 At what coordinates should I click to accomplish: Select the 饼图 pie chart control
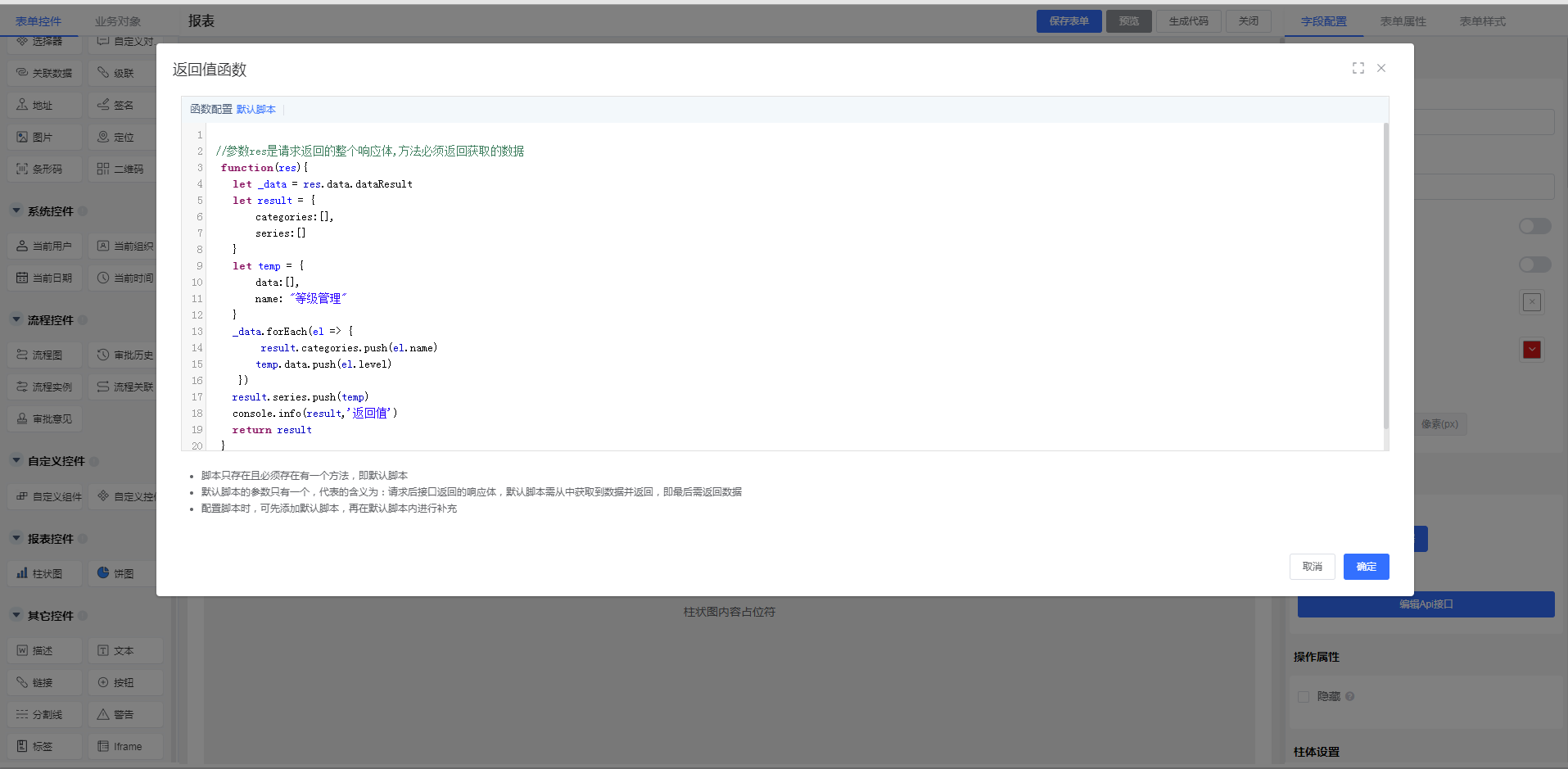pyautogui.click(x=123, y=573)
